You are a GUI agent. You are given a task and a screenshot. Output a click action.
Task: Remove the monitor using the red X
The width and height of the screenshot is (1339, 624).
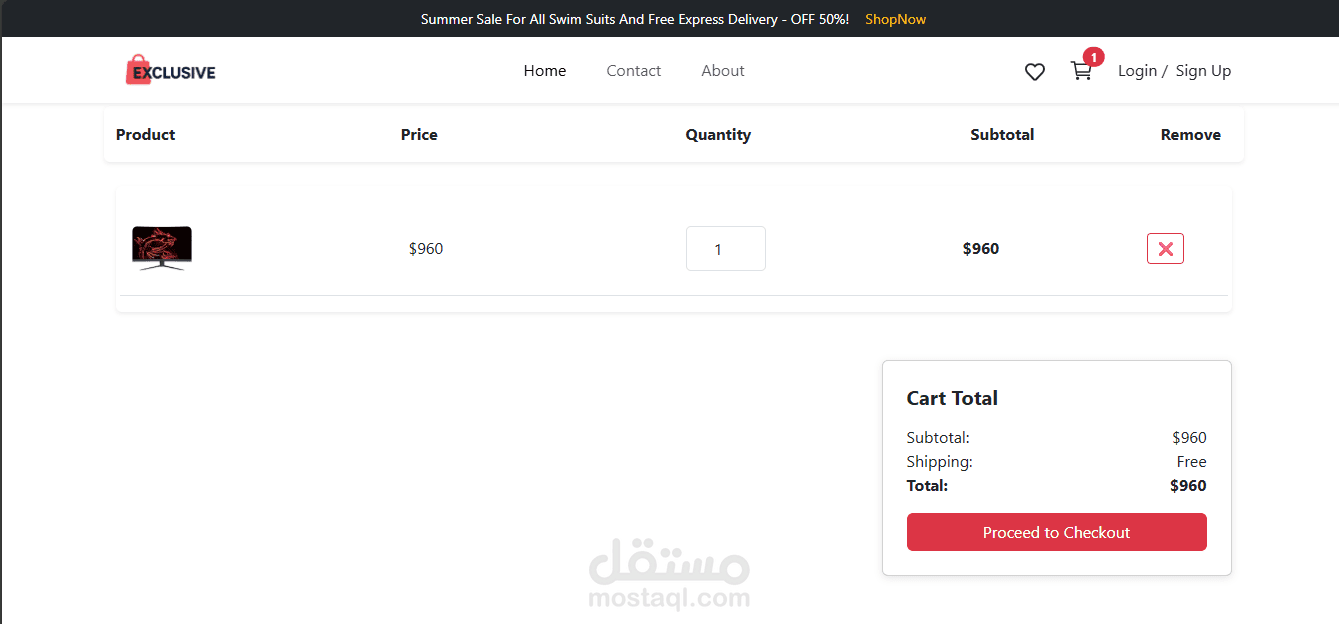tap(1165, 249)
